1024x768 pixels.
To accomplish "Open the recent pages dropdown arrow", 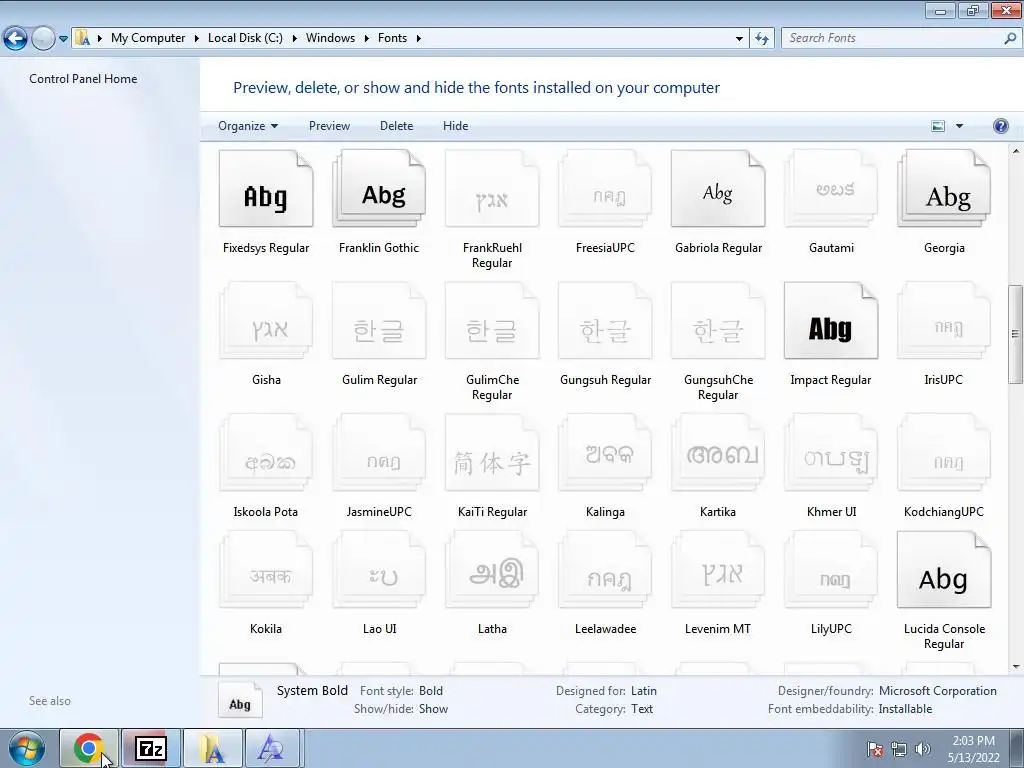I will (63, 39).
